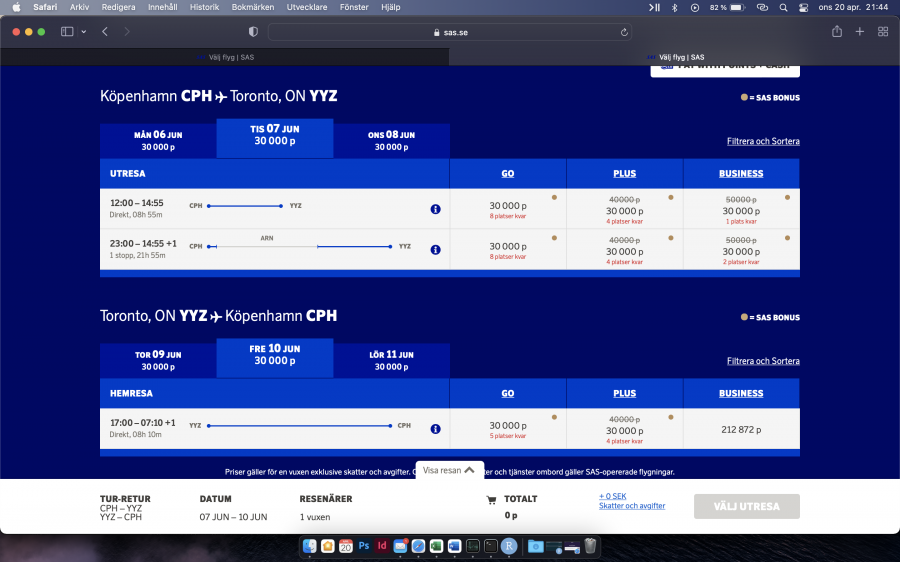Image resolution: width=900 pixels, height=562 pixels.
Task: Open the R app in the Dock
Action: pos(509,546)
